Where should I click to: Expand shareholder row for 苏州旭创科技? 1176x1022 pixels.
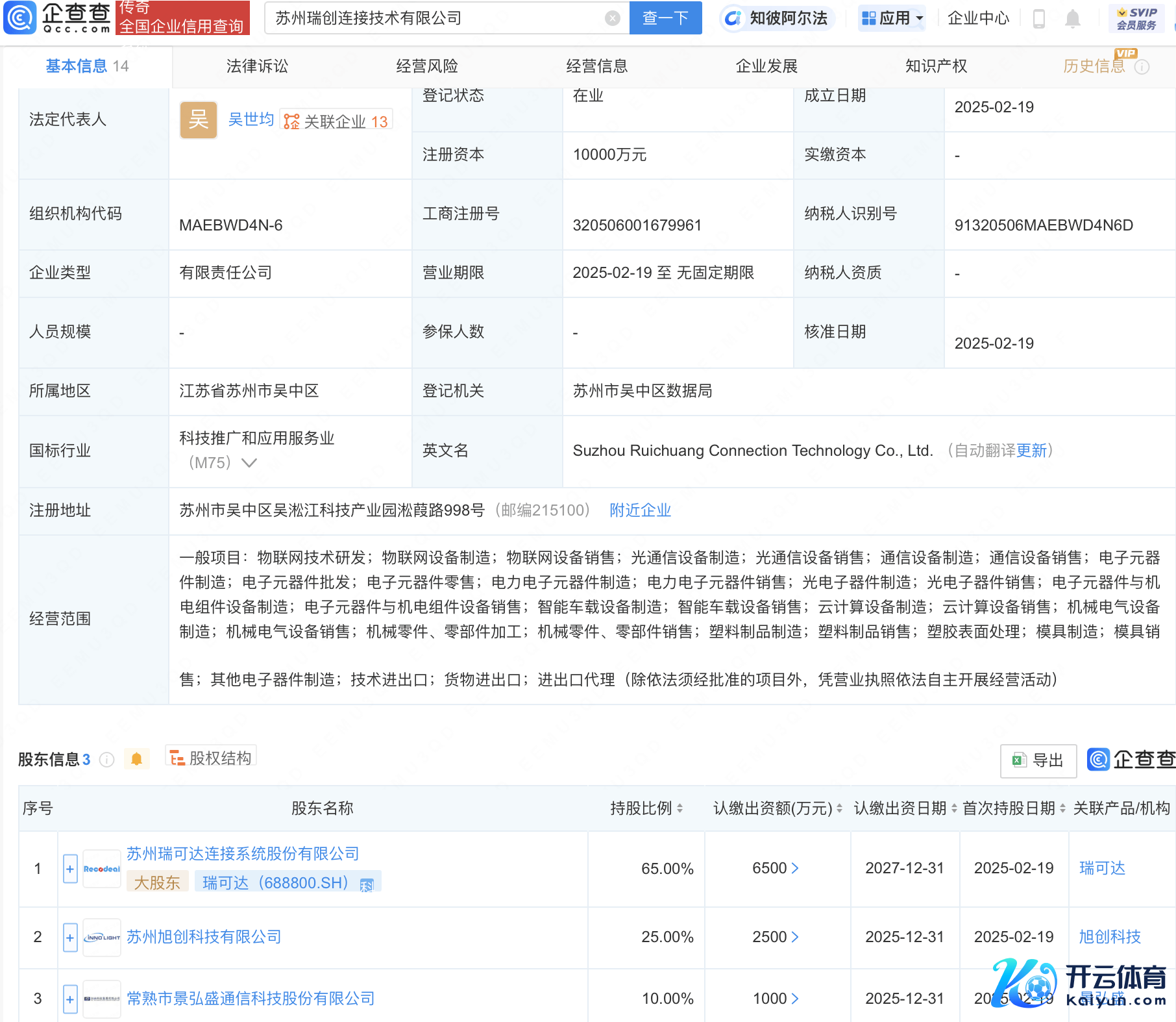click(70, 938)
